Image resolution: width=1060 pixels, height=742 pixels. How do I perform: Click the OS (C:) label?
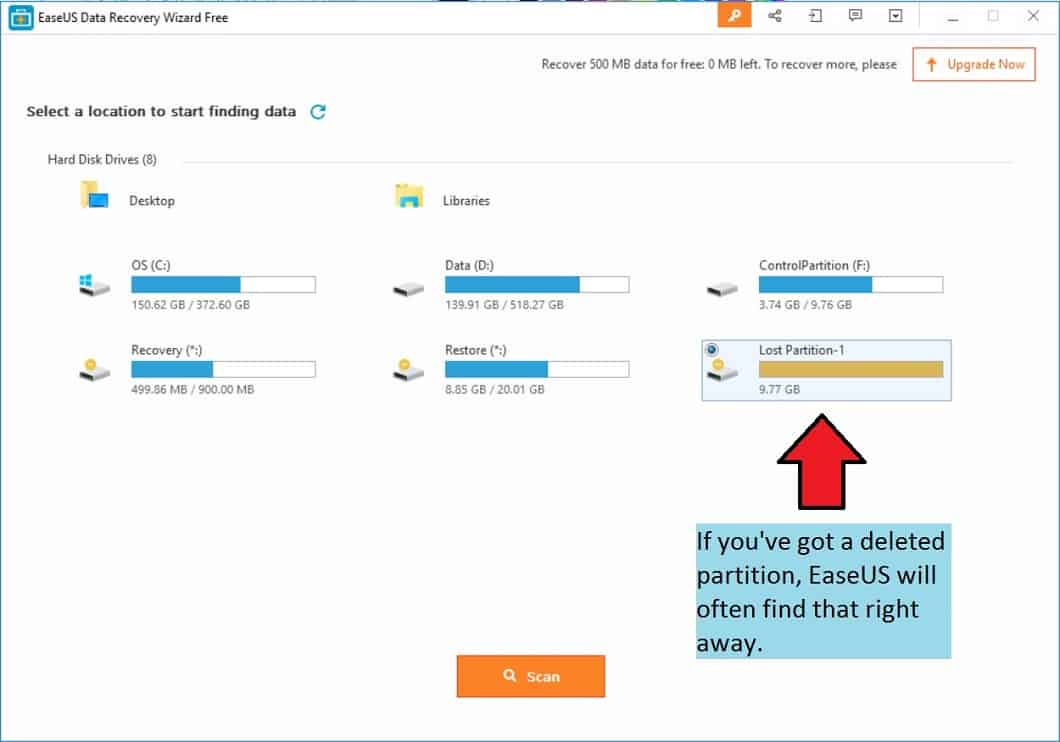coord(151,265)
